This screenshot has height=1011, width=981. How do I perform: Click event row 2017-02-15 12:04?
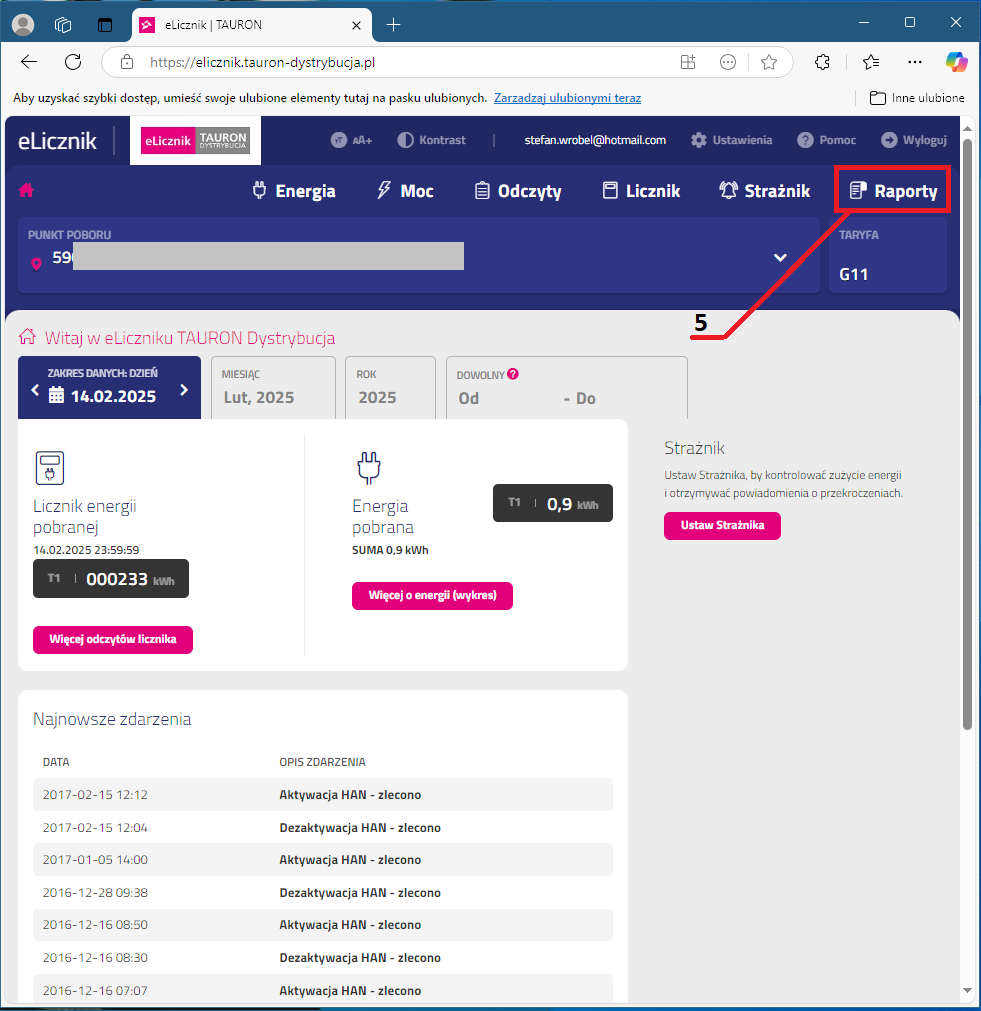coord(322,827)
